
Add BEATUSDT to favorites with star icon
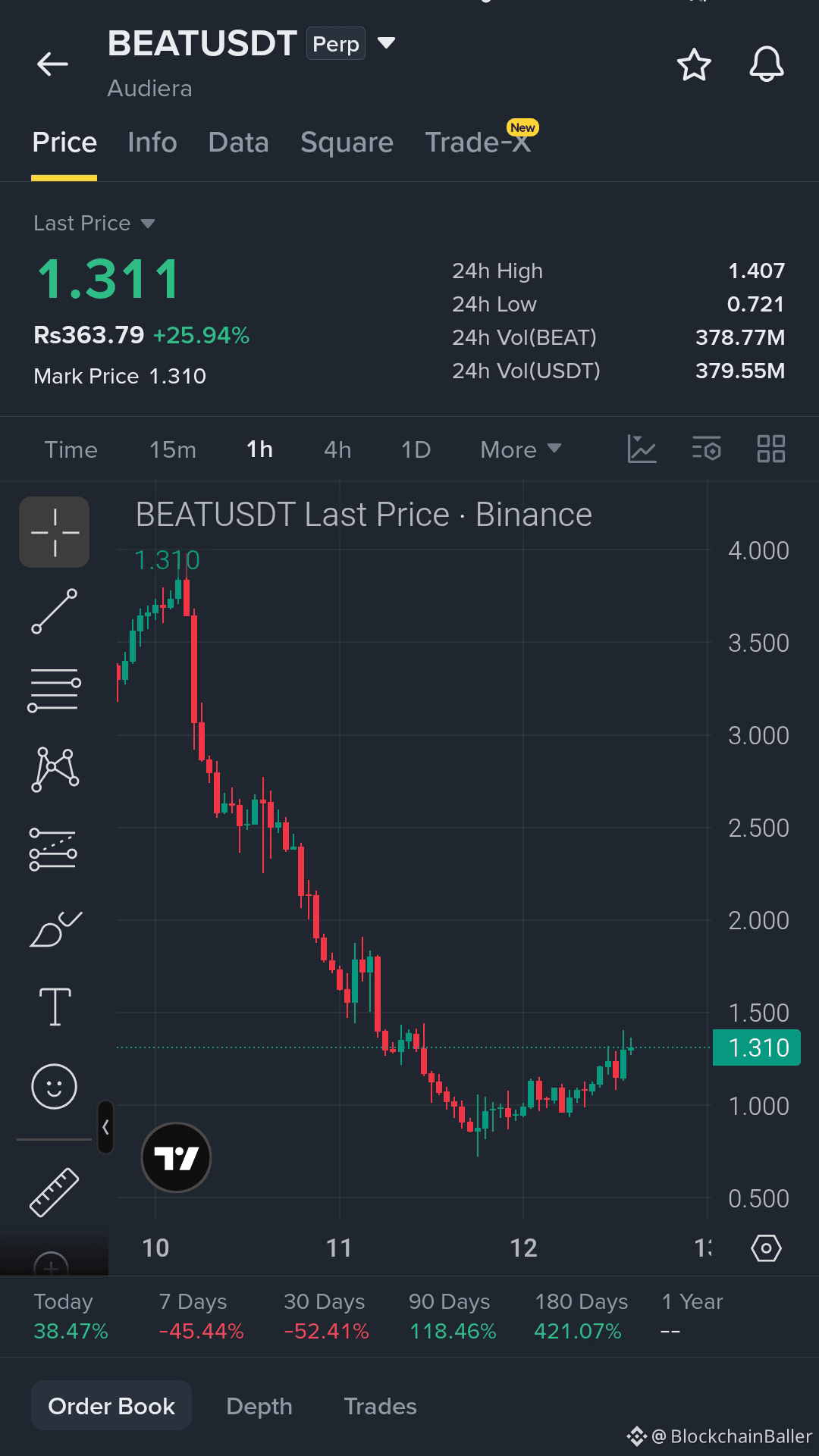tap(694, 64)
